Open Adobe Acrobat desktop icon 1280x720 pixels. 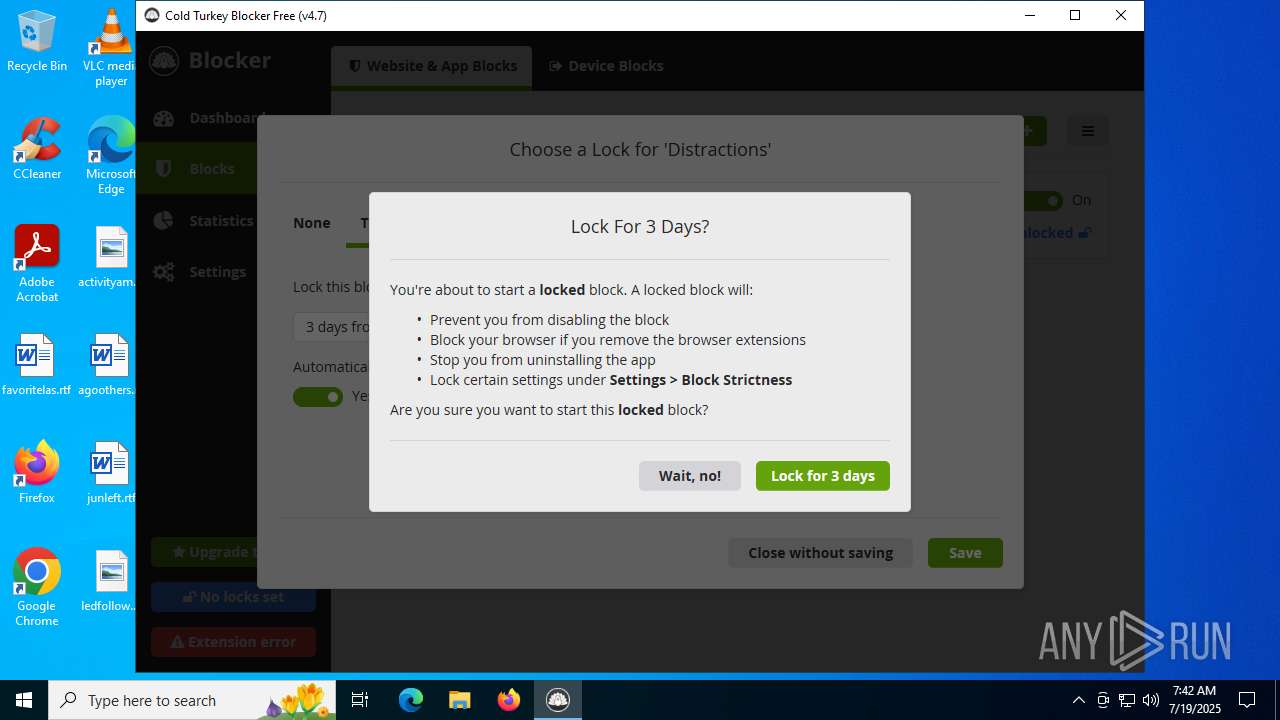[x=37, y=264]
